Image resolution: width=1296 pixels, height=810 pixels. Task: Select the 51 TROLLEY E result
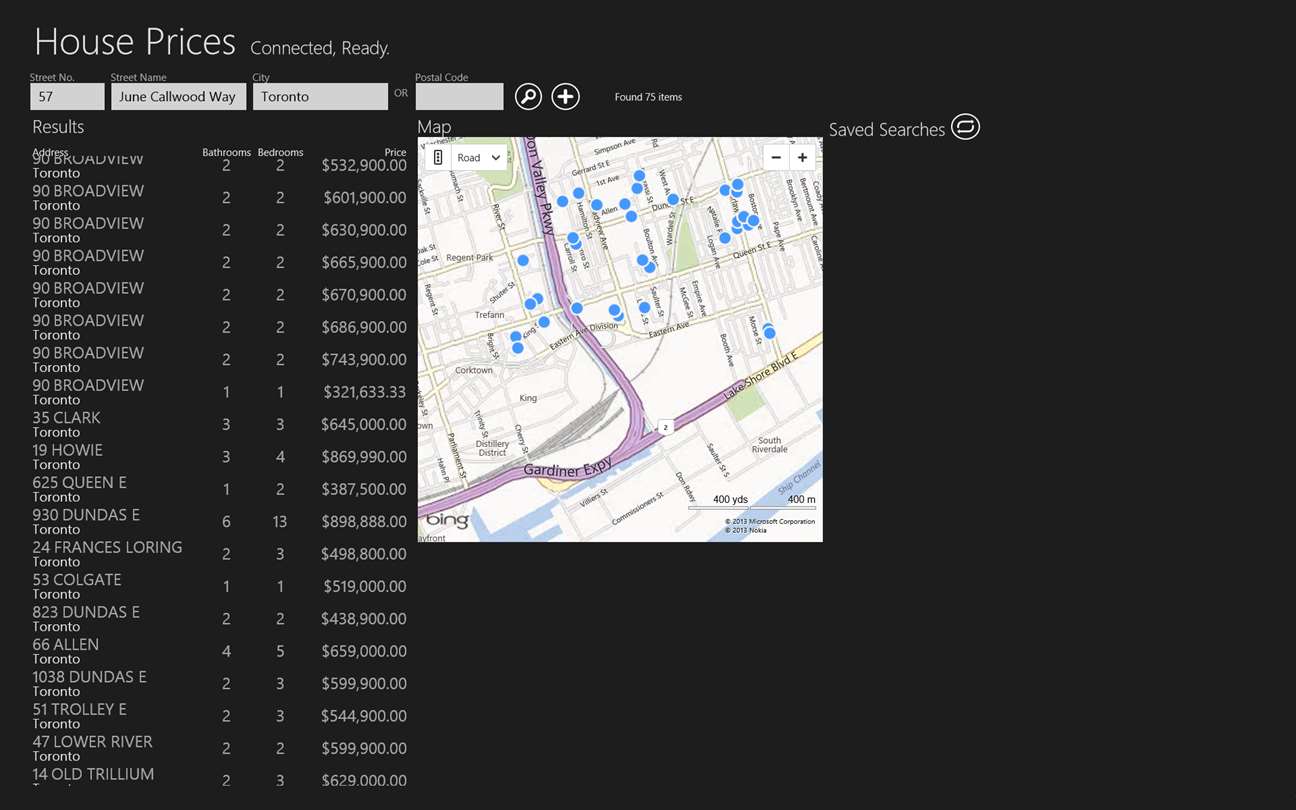(219, 716)
